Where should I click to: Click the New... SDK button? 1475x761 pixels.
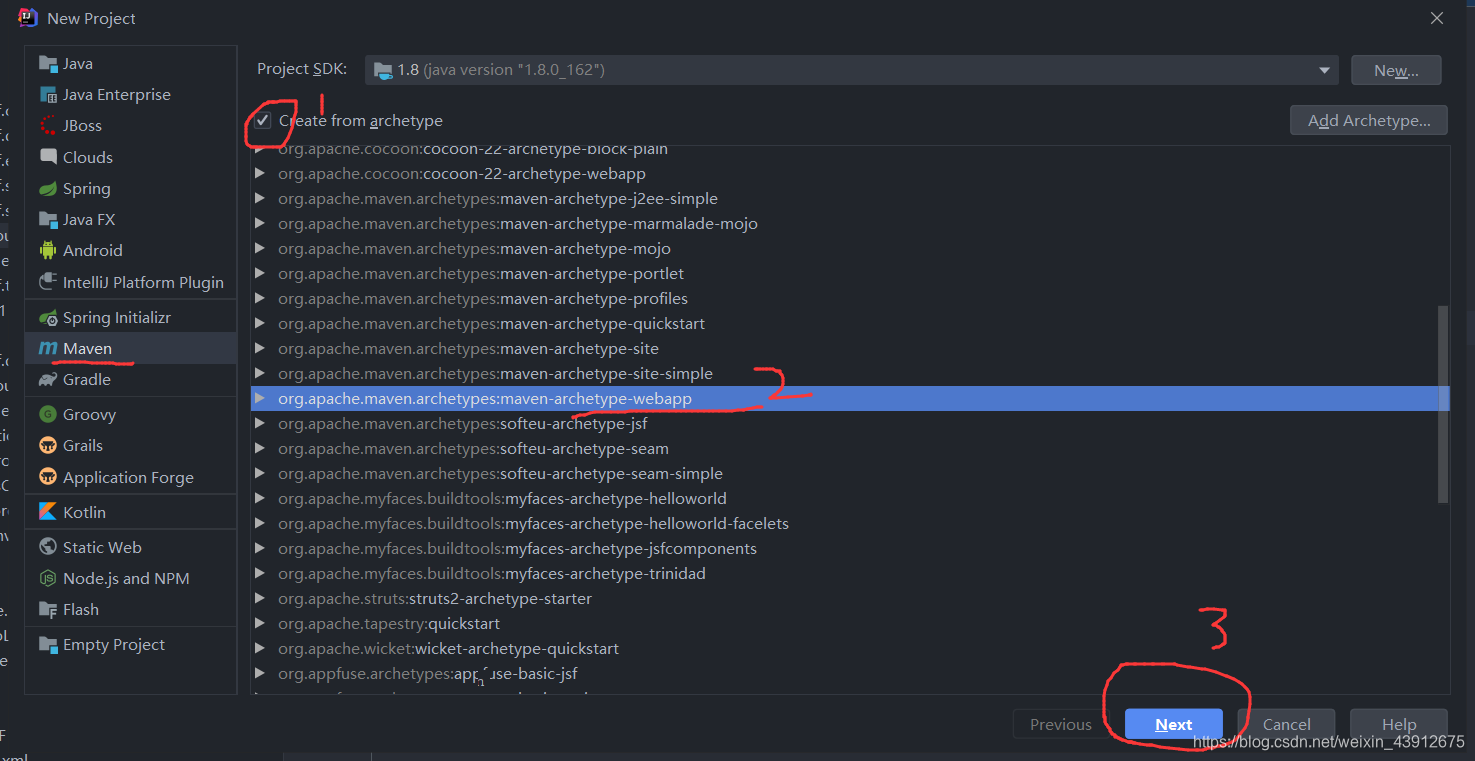[x=1396, y=70]
